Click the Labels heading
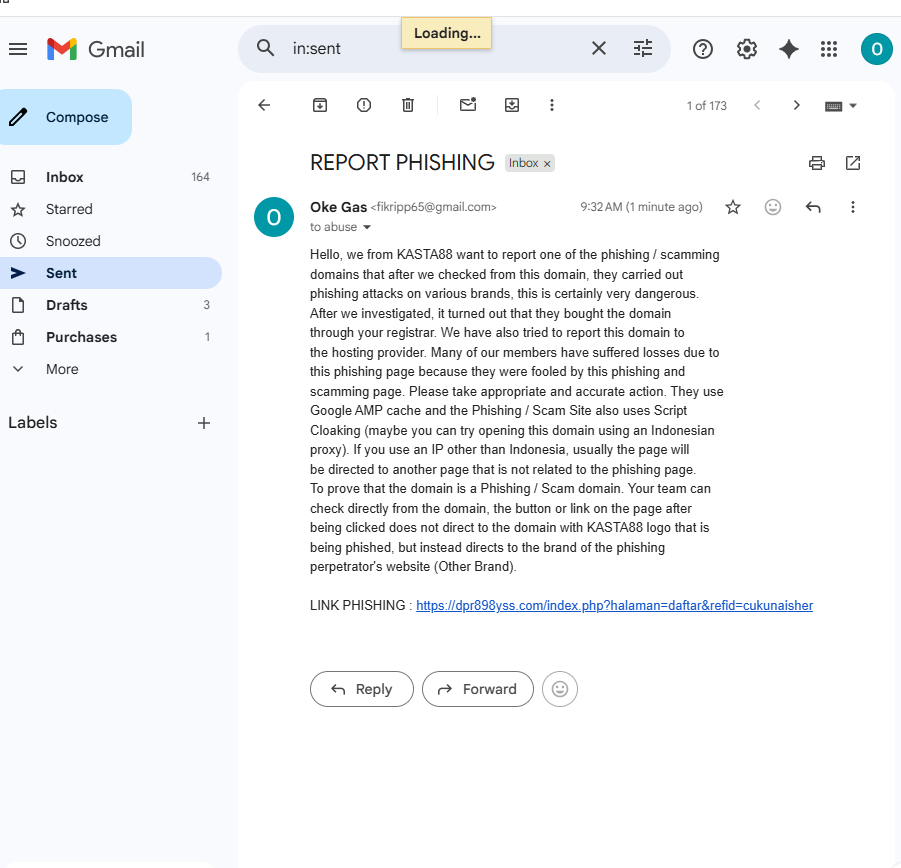 click(33, 423)
